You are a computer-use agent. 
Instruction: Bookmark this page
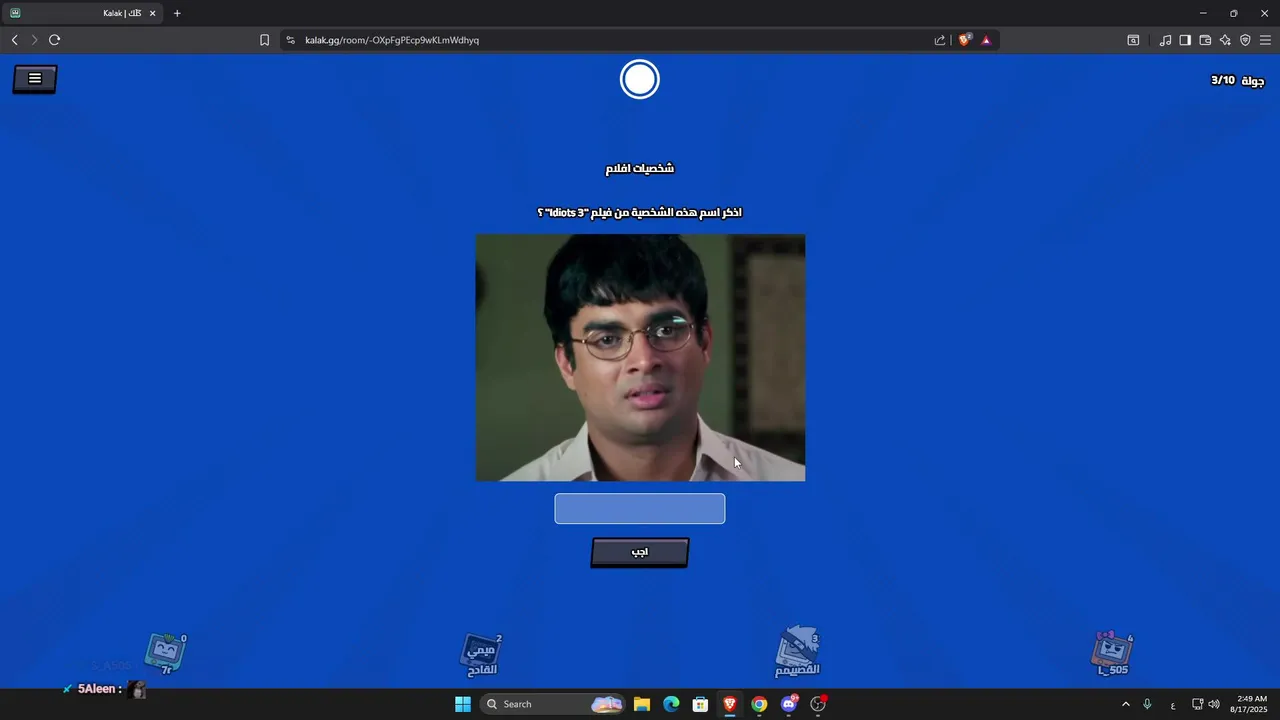(x=264, y=40)
